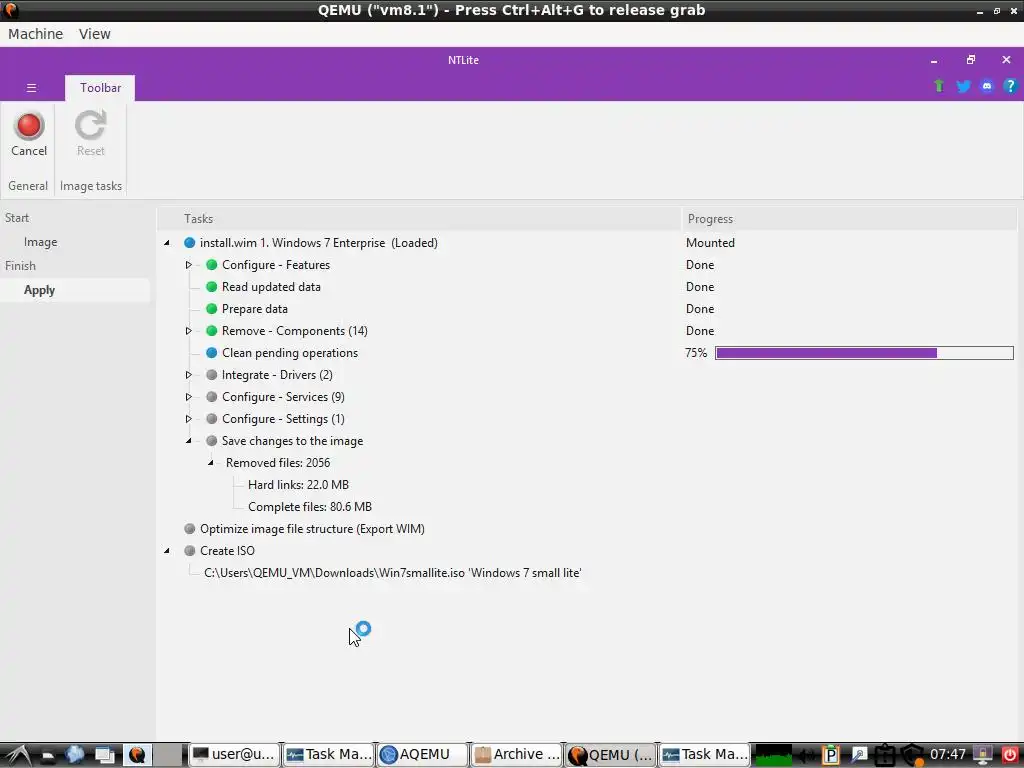The image size is (1024, 768).
Task: Click gray dot beside Create ISO
Action: [x=189, y=551]
